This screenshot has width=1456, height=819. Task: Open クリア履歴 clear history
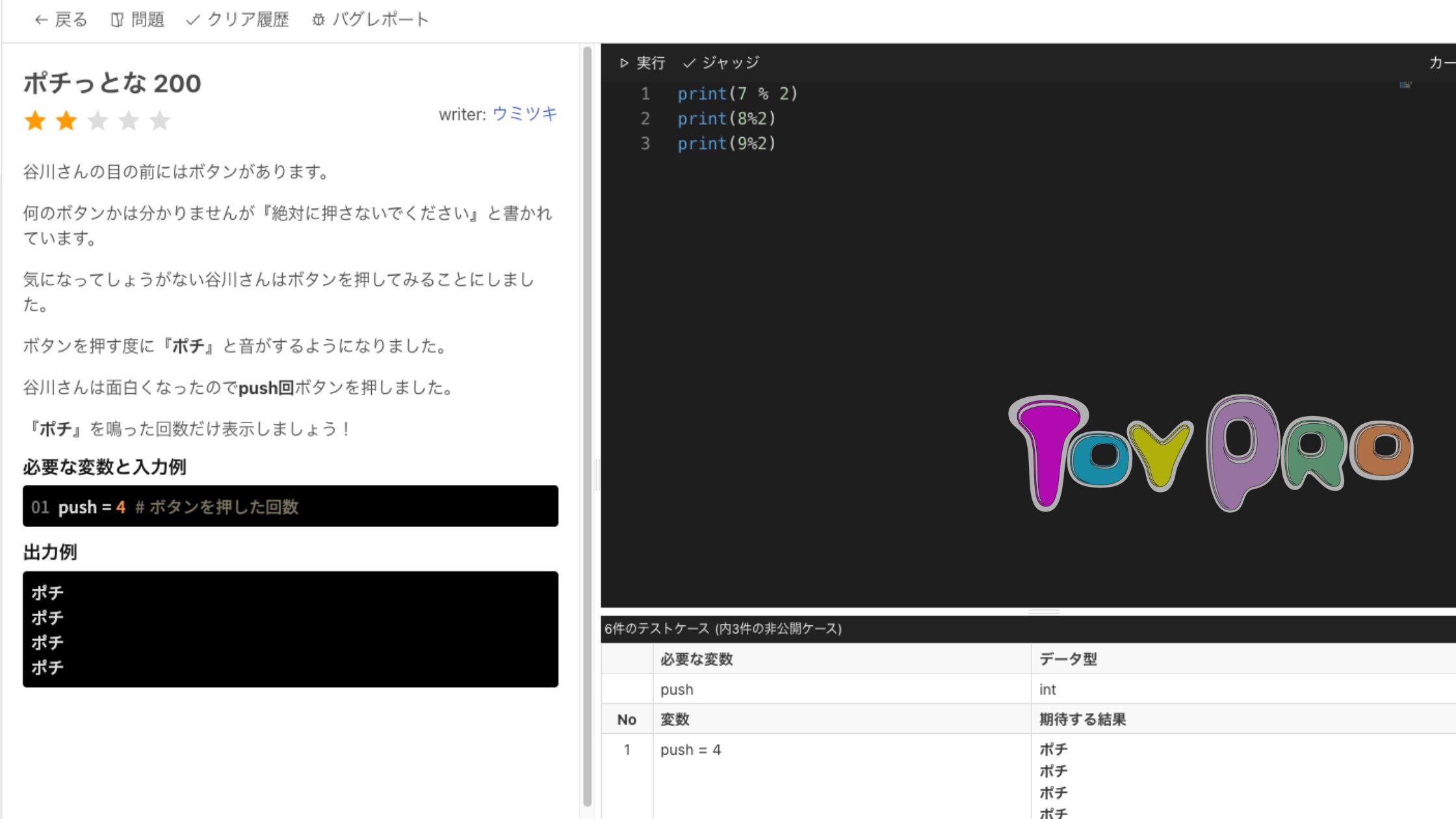[x=237, y=19]
